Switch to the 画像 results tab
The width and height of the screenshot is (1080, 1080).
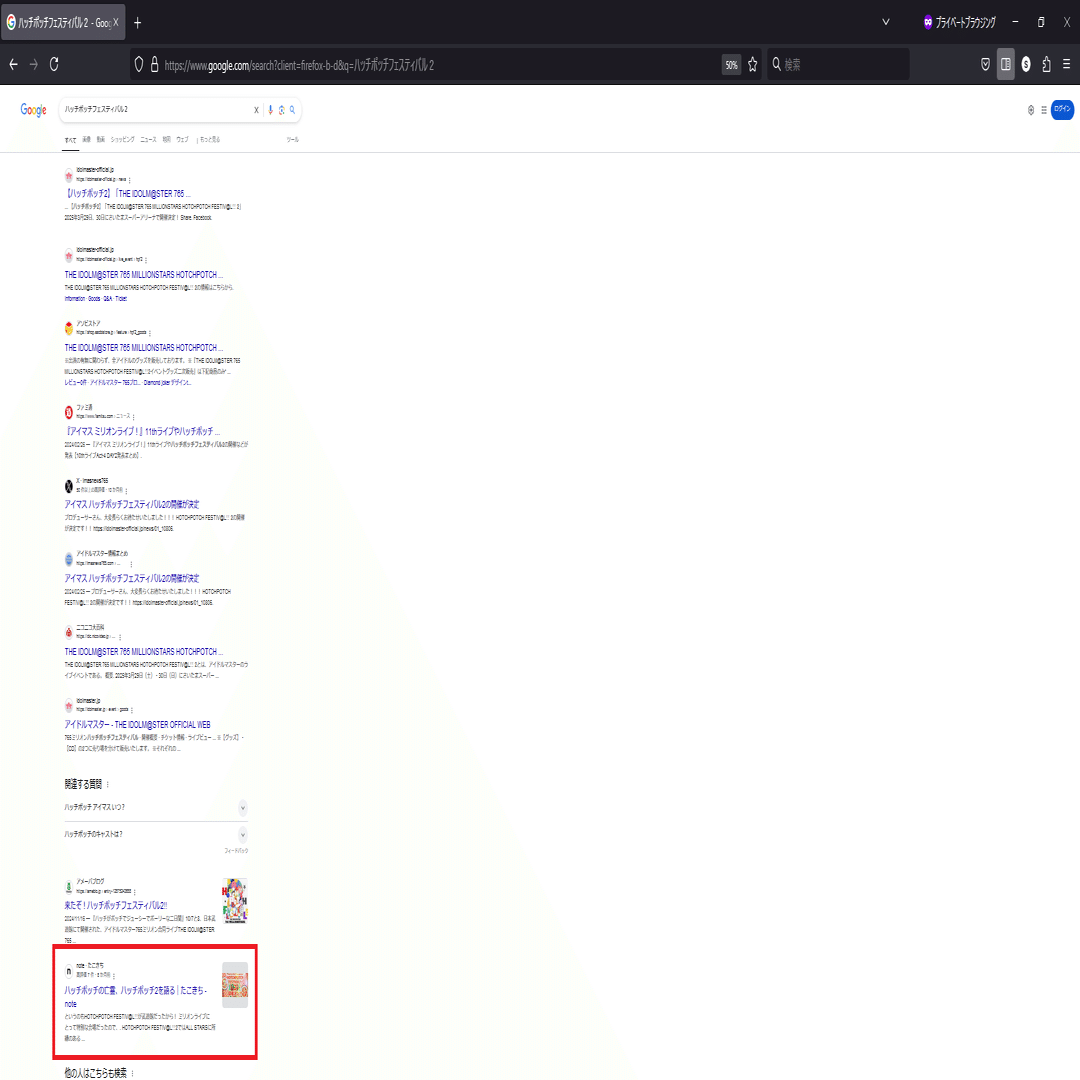click(87, 140)
